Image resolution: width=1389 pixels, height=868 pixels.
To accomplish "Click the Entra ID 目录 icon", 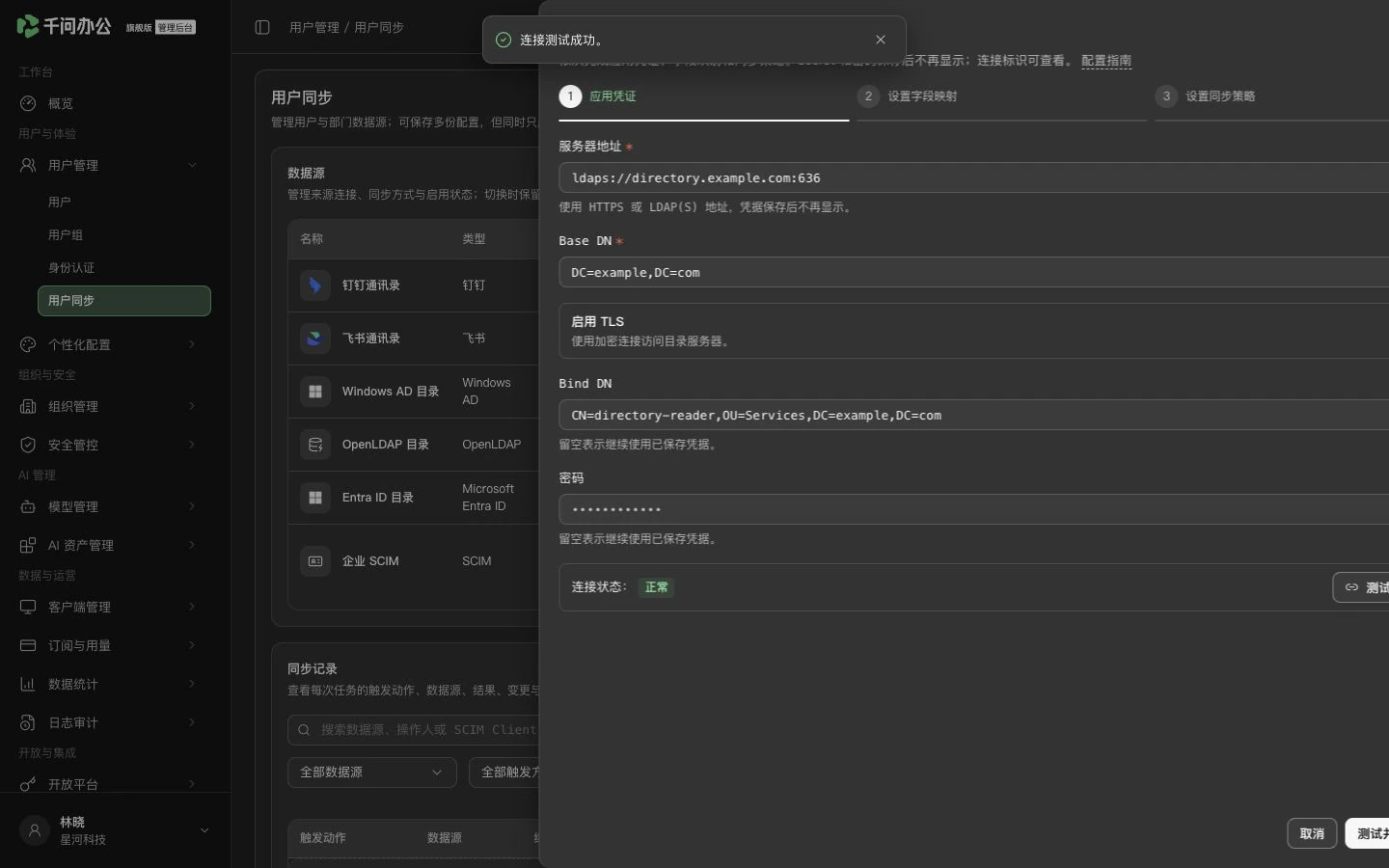I will [315, 498].
